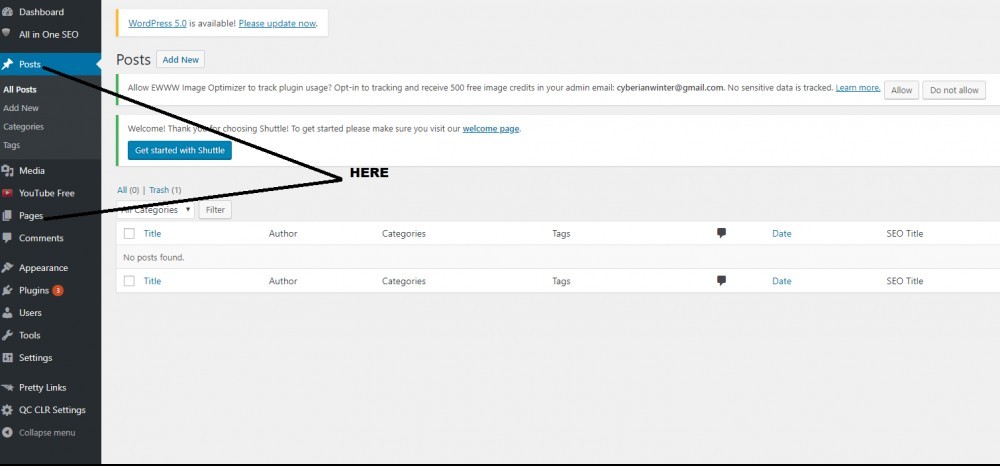Click Please update now link
1000x466 pixels.
(x=277, y=23)
